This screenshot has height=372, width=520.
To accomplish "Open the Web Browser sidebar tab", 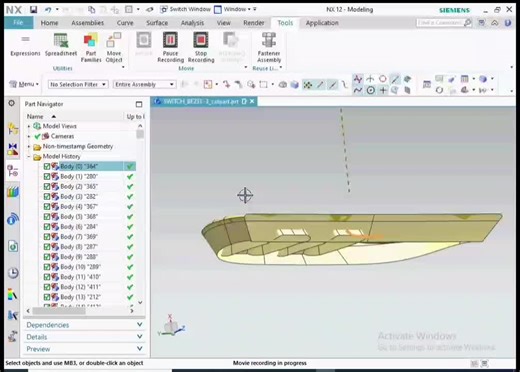I will tap(13, 247).
